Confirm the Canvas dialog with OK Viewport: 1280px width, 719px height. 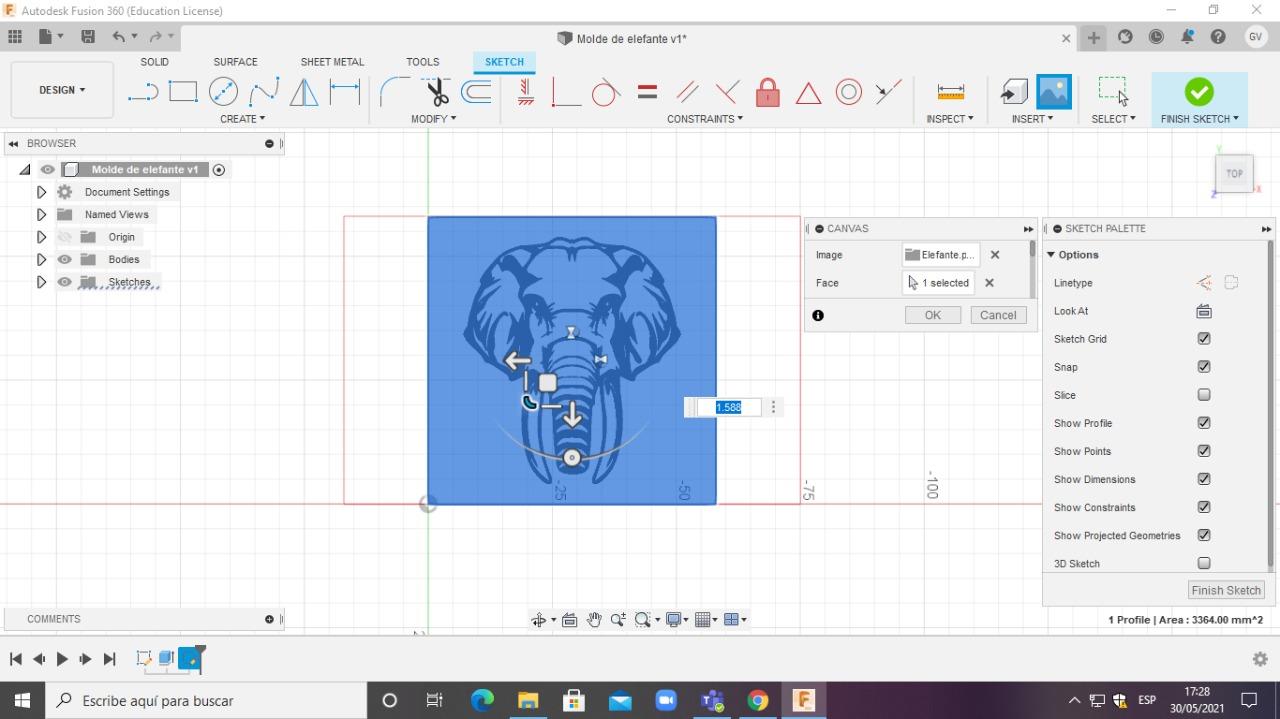(932, 315)
